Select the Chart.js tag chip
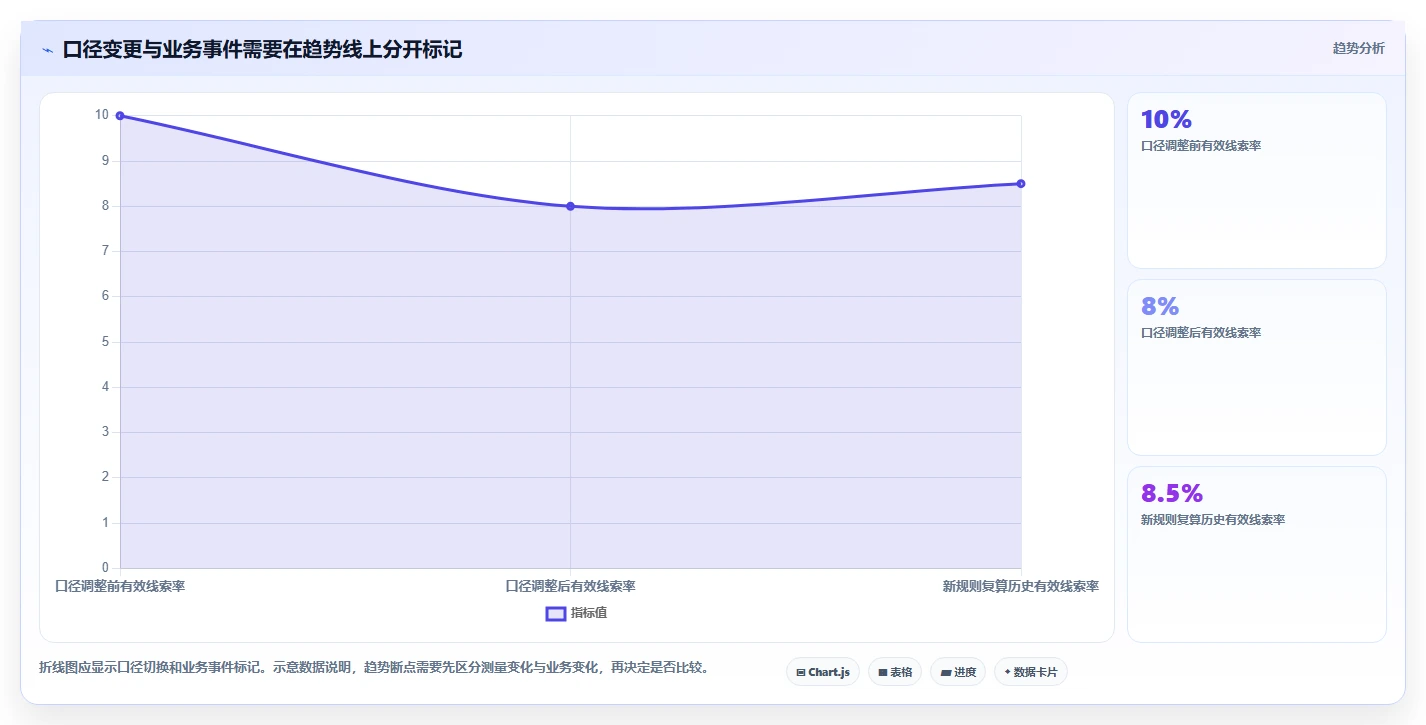The image size is (1426, 725). tap(822, 672)
